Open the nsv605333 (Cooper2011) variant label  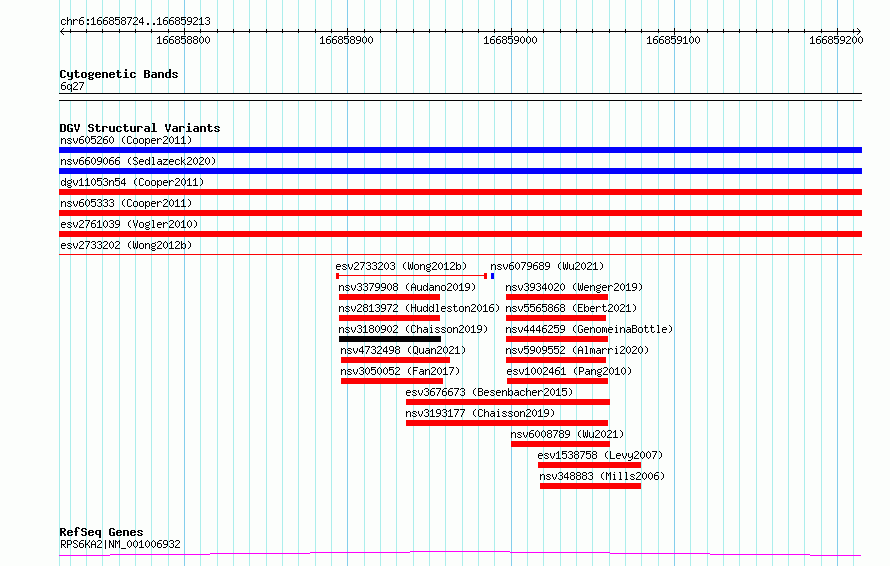(126, 203)
